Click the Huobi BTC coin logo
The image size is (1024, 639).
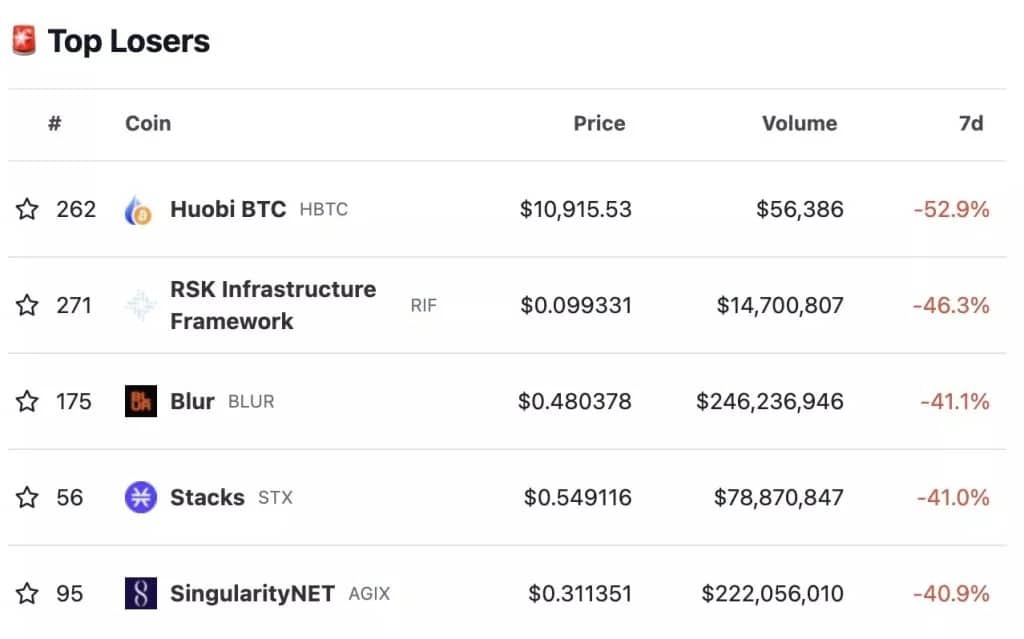[x=138, y=210]
